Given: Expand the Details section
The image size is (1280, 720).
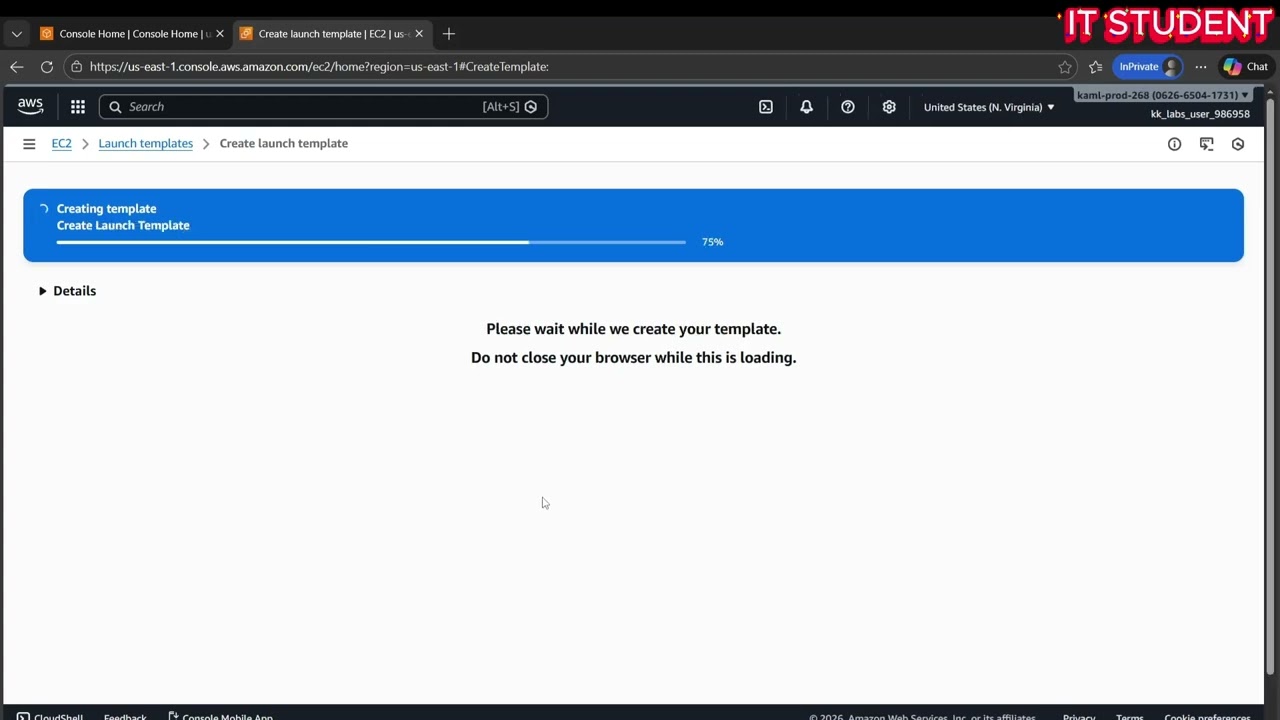Looking at the screenshot, I should (67, 291).
